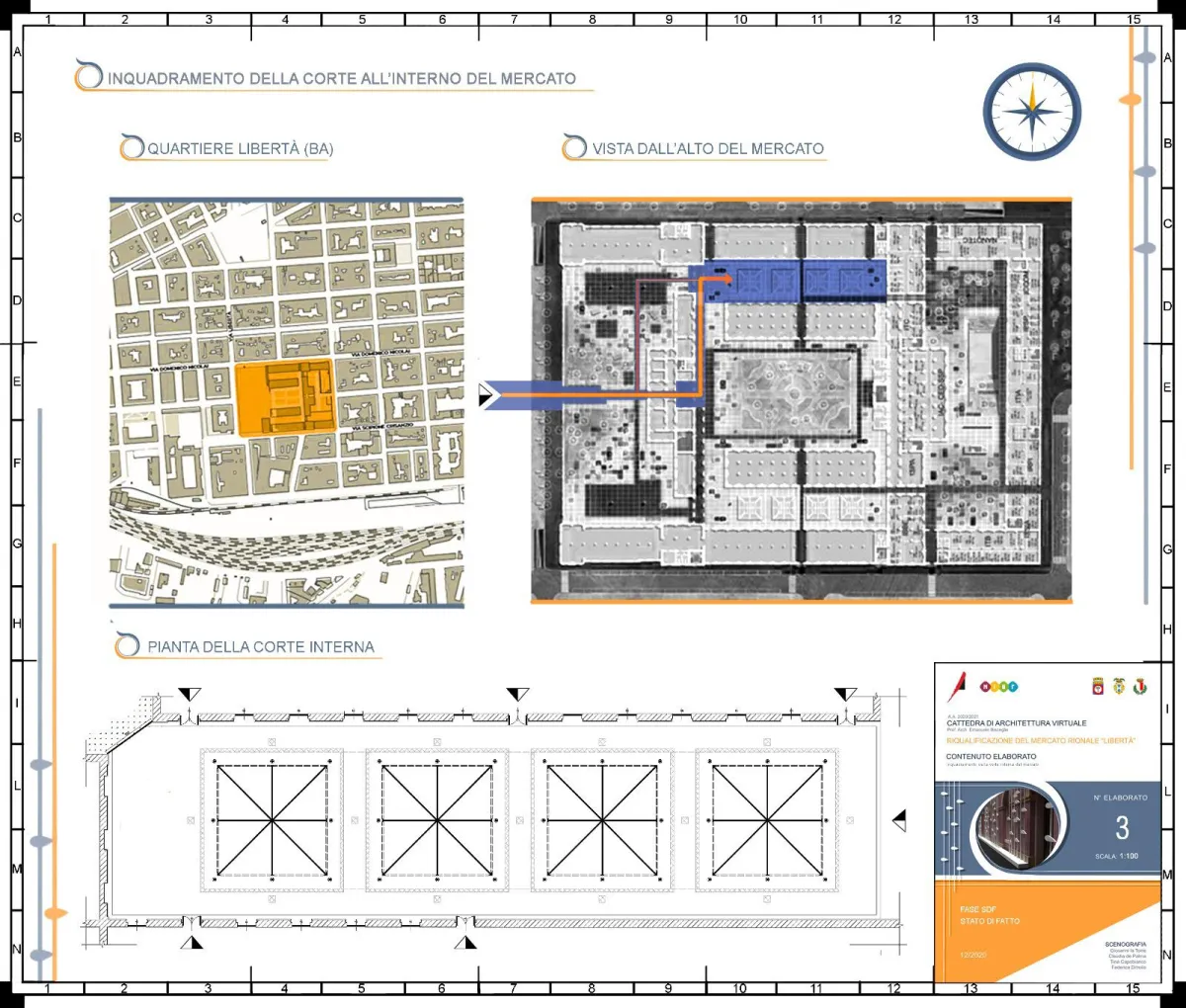Viewport: 1186px width, 1008px height.
Task: Click the Scala 1:100 label
Action: (x=1116, y=857)
